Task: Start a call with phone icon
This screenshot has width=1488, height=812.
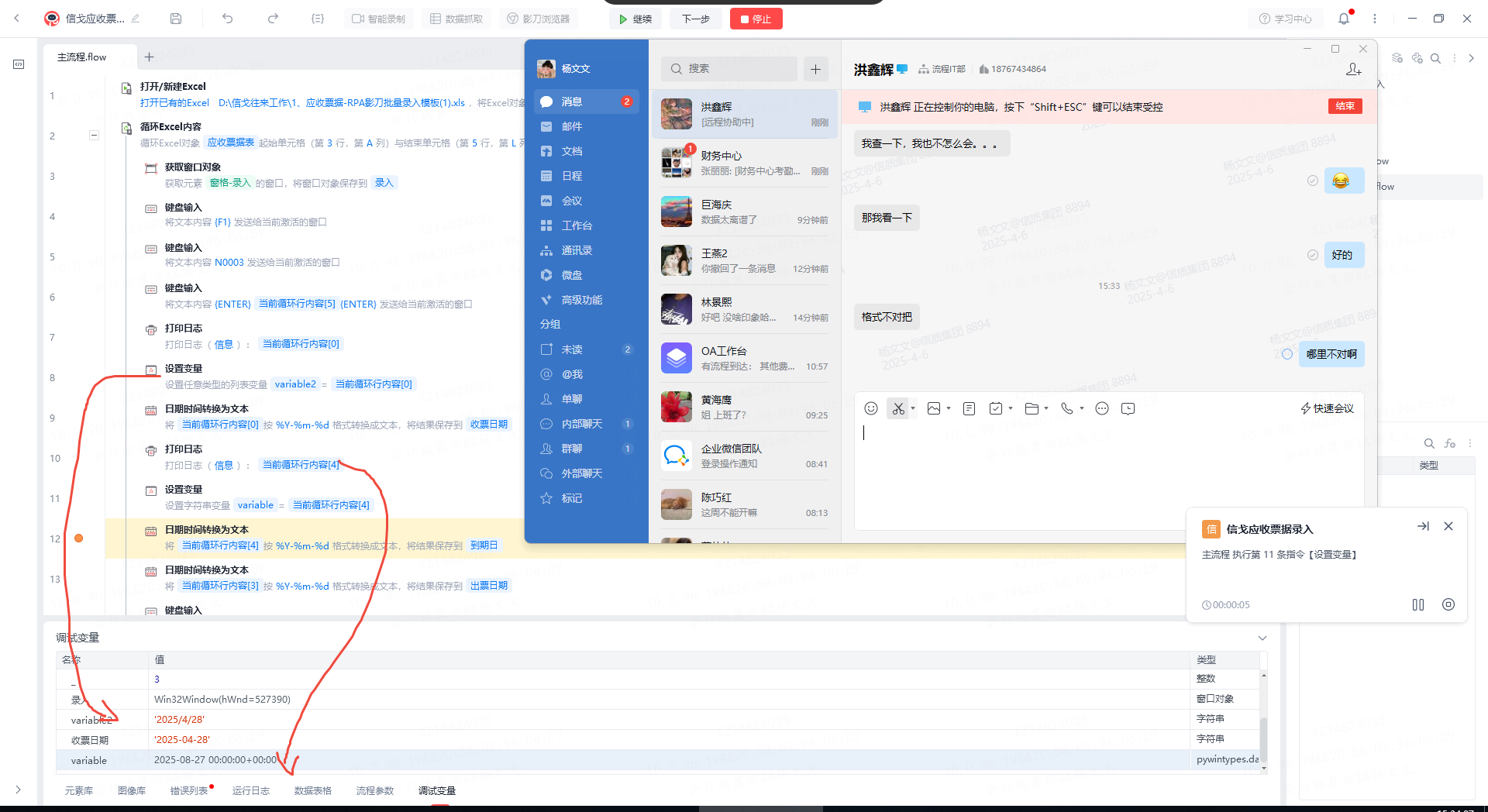Action: pyautogui.click(x=1067, y=408)
